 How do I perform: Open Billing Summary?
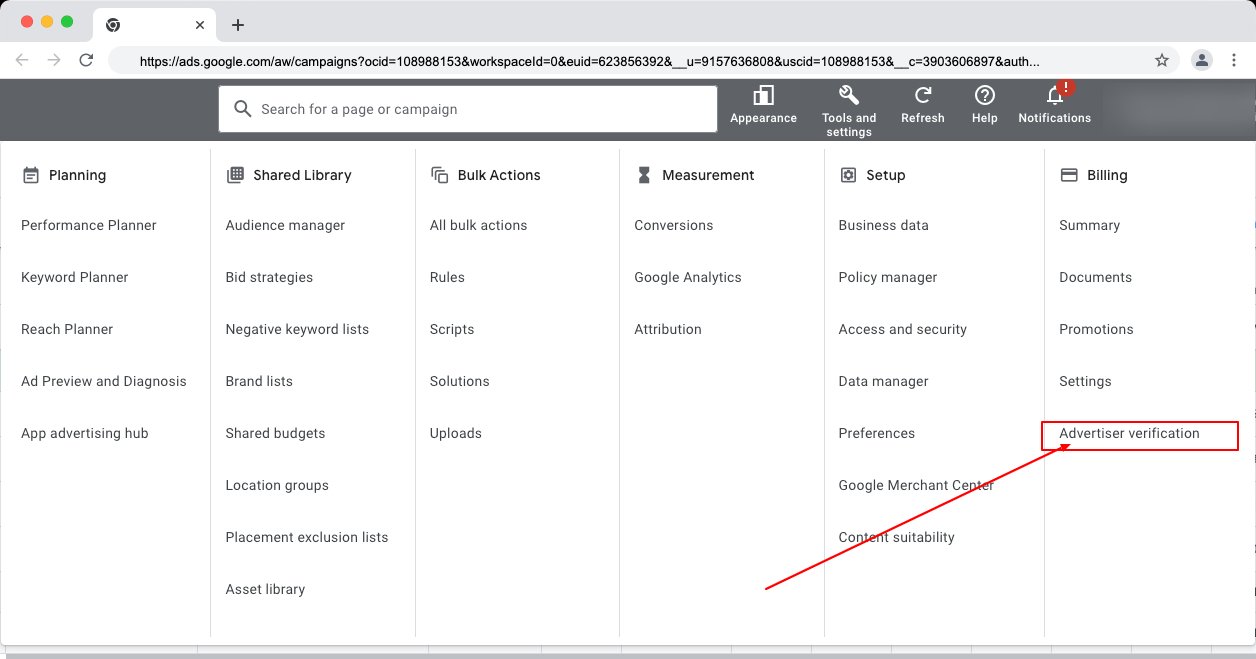coord(1090,225)
